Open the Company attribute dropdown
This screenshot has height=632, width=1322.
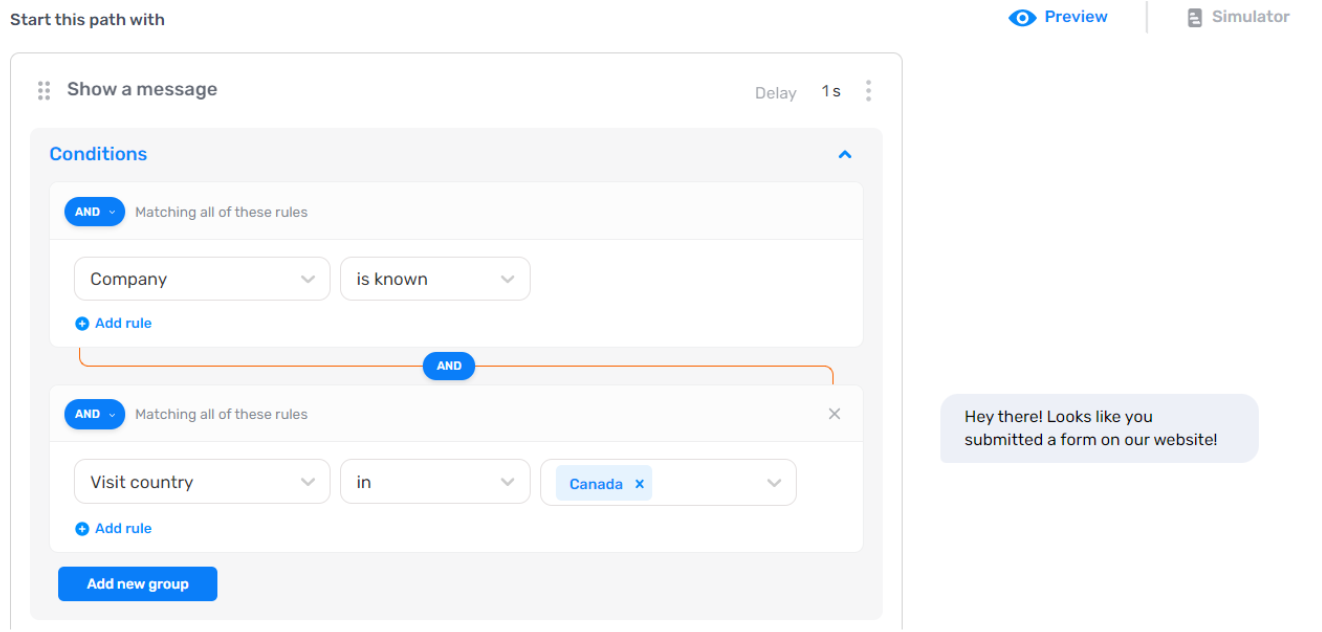click(201, 278)
